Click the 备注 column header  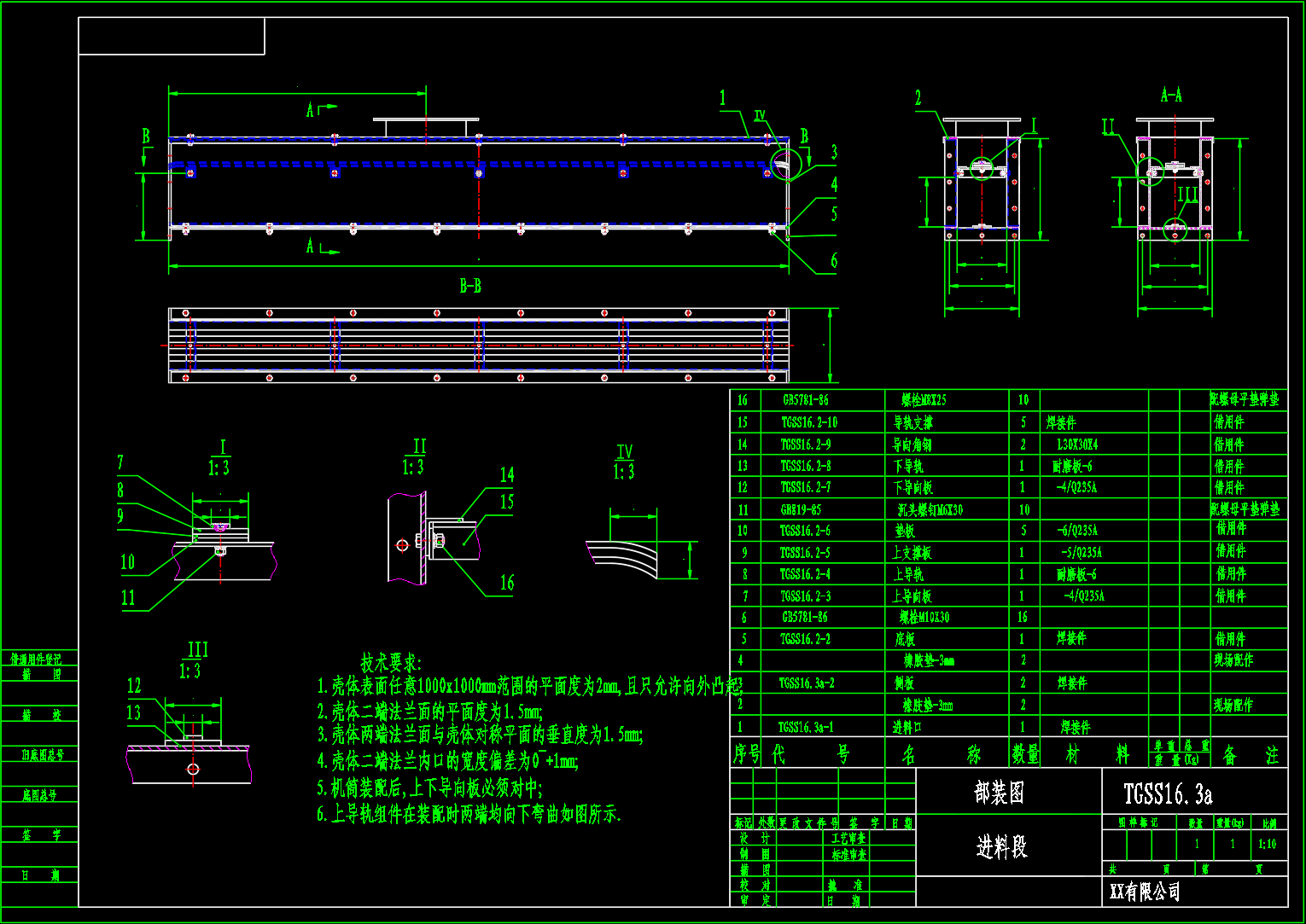pos(1251,755)
